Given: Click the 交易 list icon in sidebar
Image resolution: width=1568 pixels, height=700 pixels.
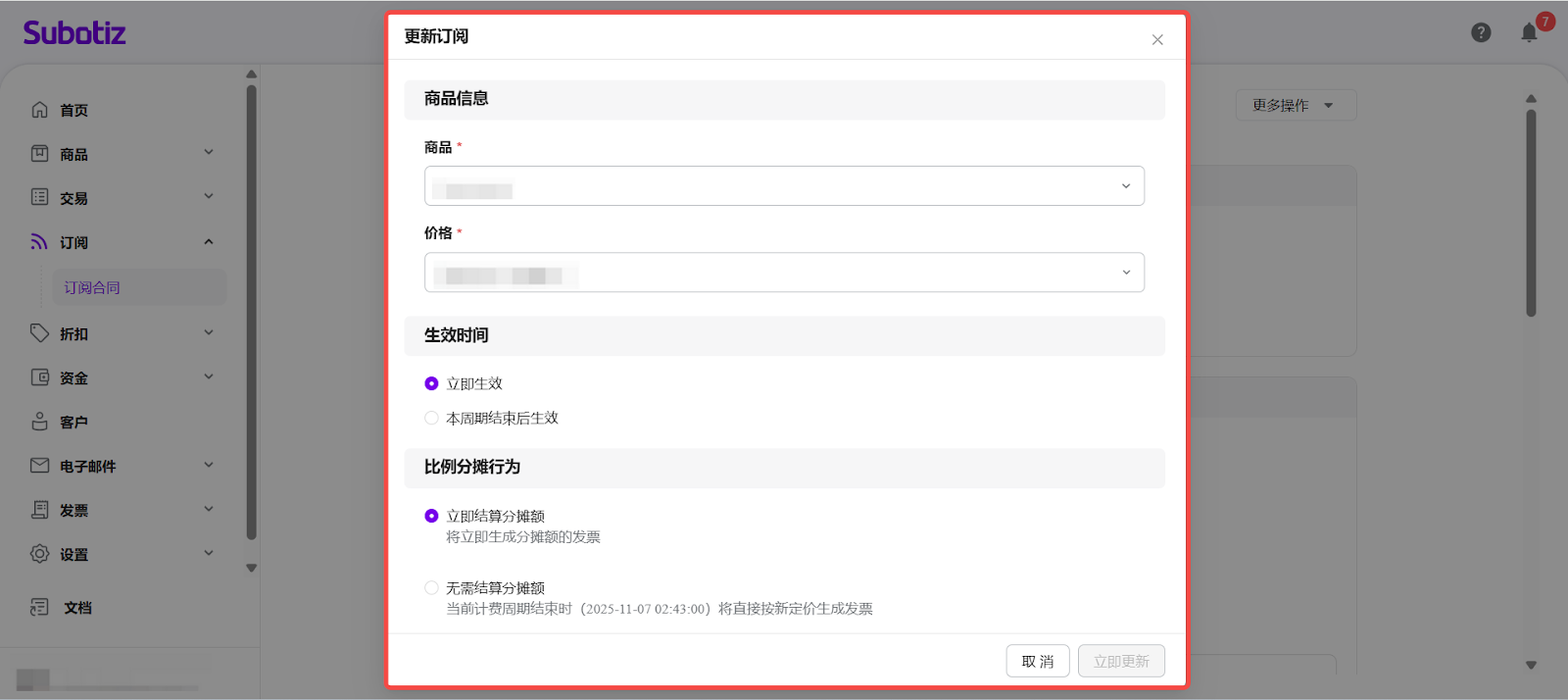Looking at the screenshot, I should [39, 197].
